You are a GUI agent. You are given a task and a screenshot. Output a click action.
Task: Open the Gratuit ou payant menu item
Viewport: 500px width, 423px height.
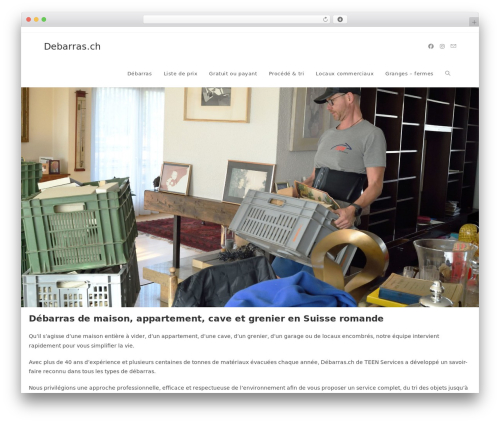(x=233, y=74)
